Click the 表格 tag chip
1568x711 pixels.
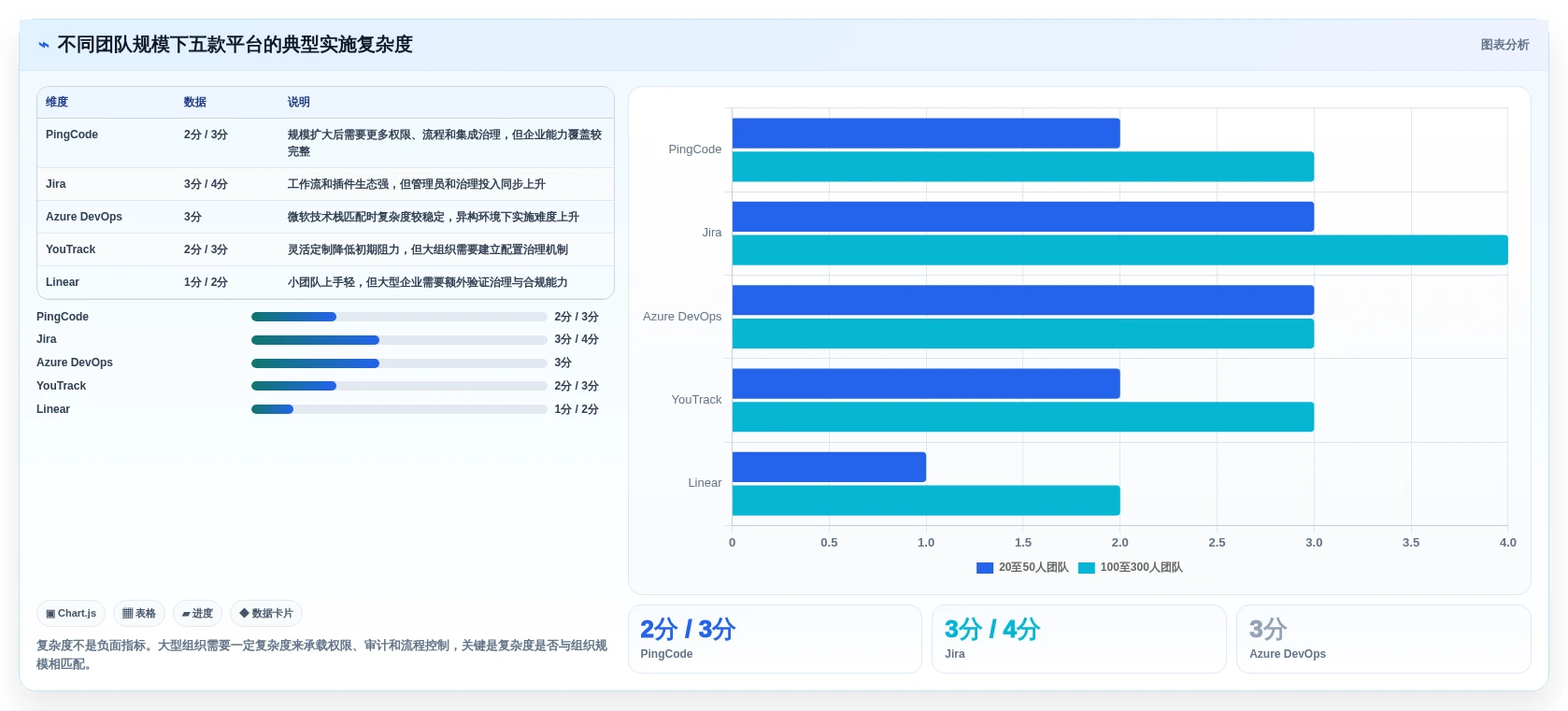[x=139, y=614]
